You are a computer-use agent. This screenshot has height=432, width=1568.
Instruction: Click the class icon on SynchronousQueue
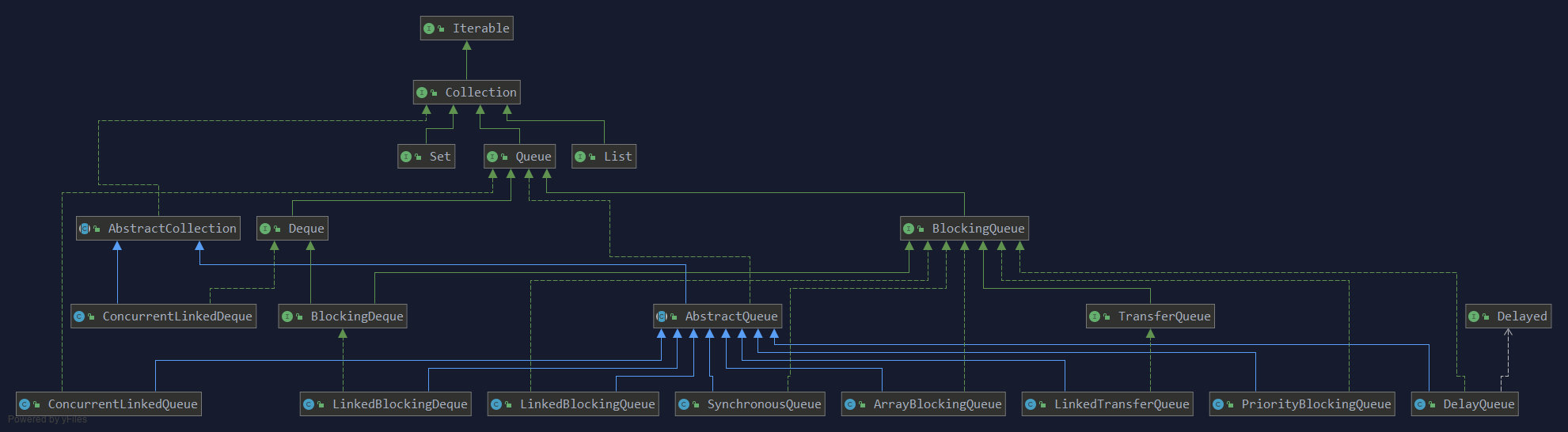pyautogui.click(x=684, y=404)
